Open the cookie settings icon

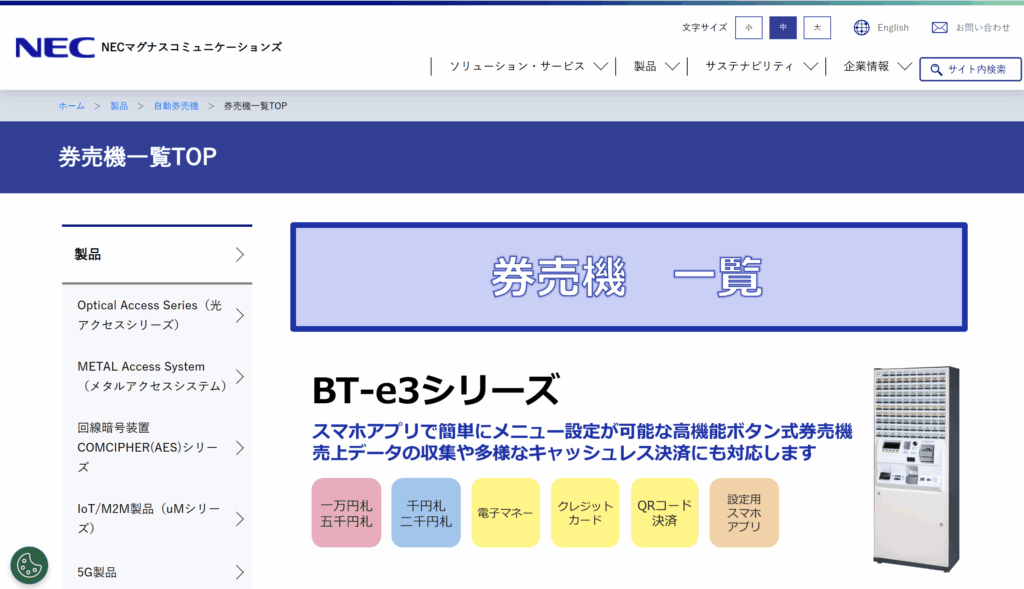point(29,565)
